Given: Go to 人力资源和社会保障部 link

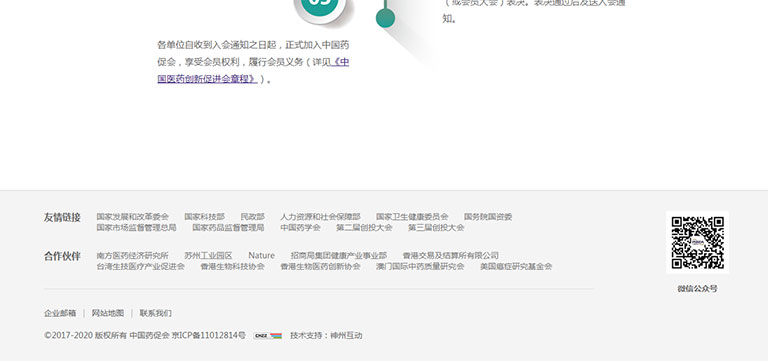Looking at the screenshot, I should (x=320, y=217).
